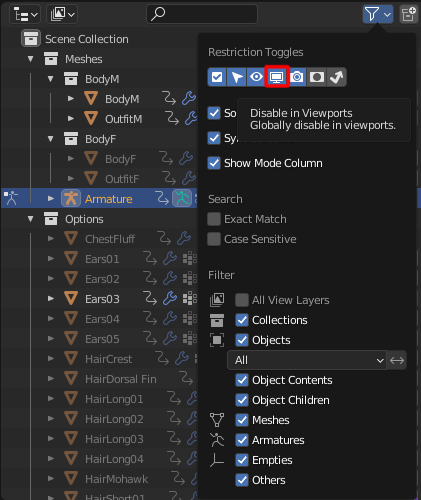Toggle the Indirect Only restriction icon

pos(337,77)
